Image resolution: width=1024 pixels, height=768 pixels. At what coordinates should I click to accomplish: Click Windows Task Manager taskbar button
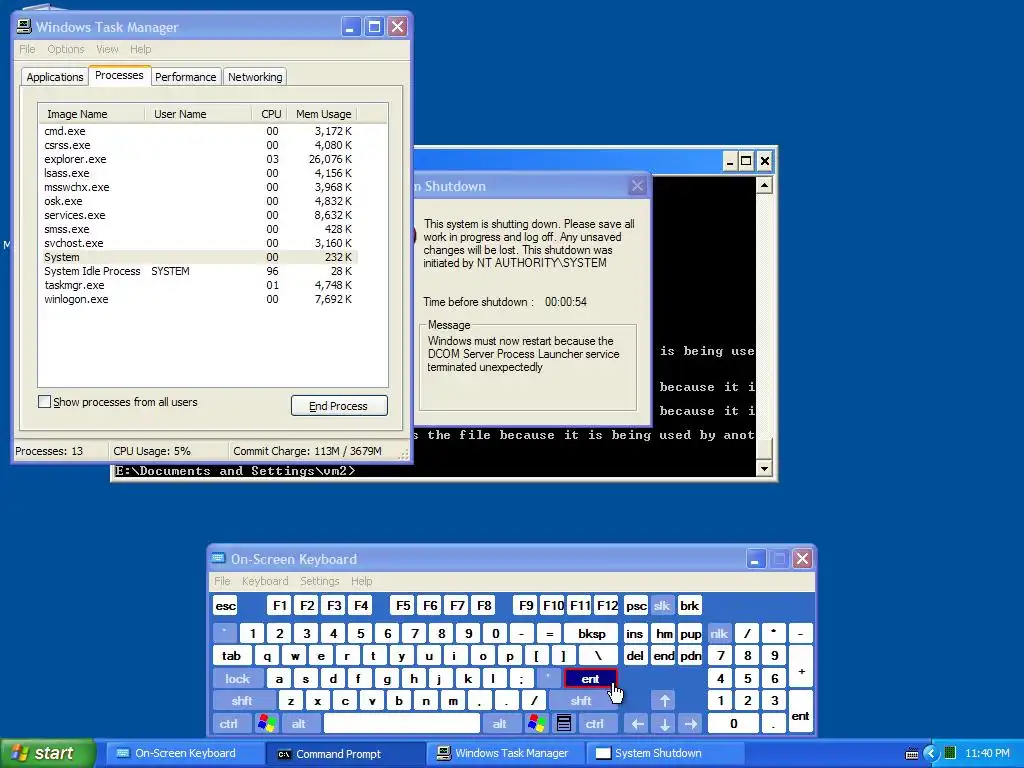pos(504,754)
